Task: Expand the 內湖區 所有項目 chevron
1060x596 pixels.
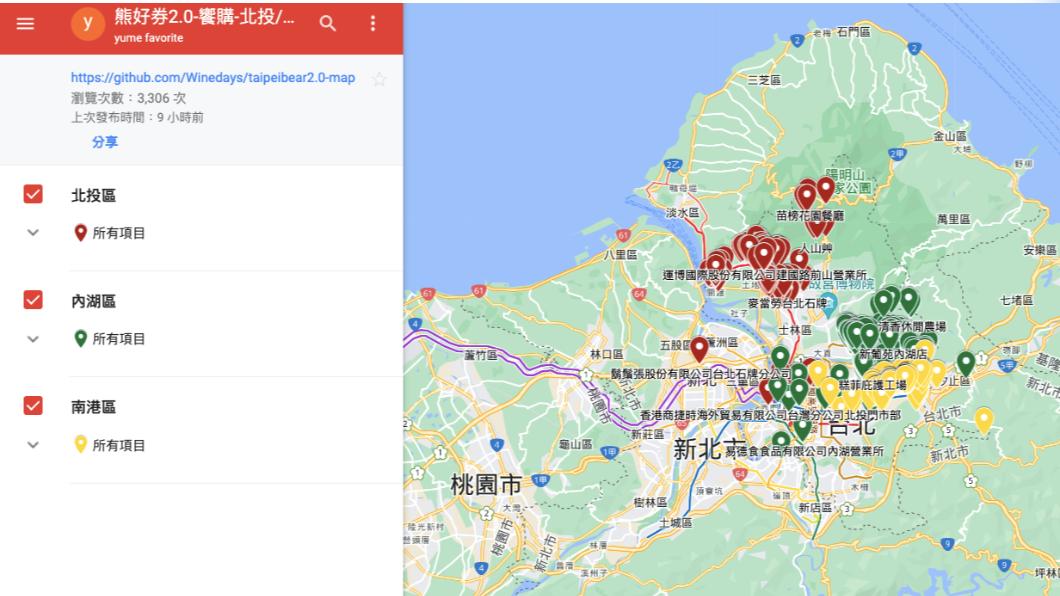Action: click(32, 339)
